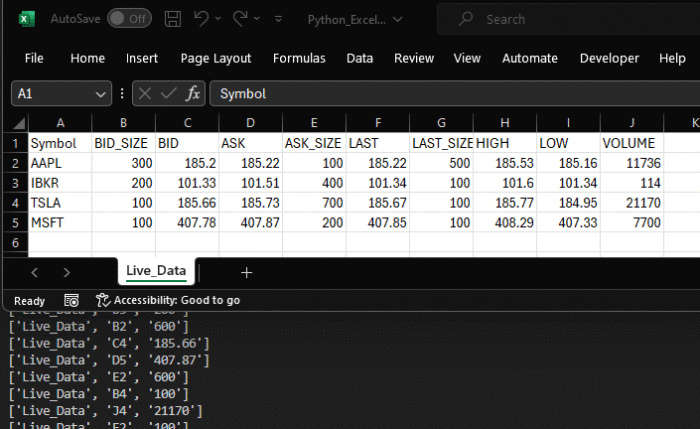Image resolution: width=700 pixels, height=429 pixels.
Task: Select the cell with value 184.95
Action: tap(568, 203)
